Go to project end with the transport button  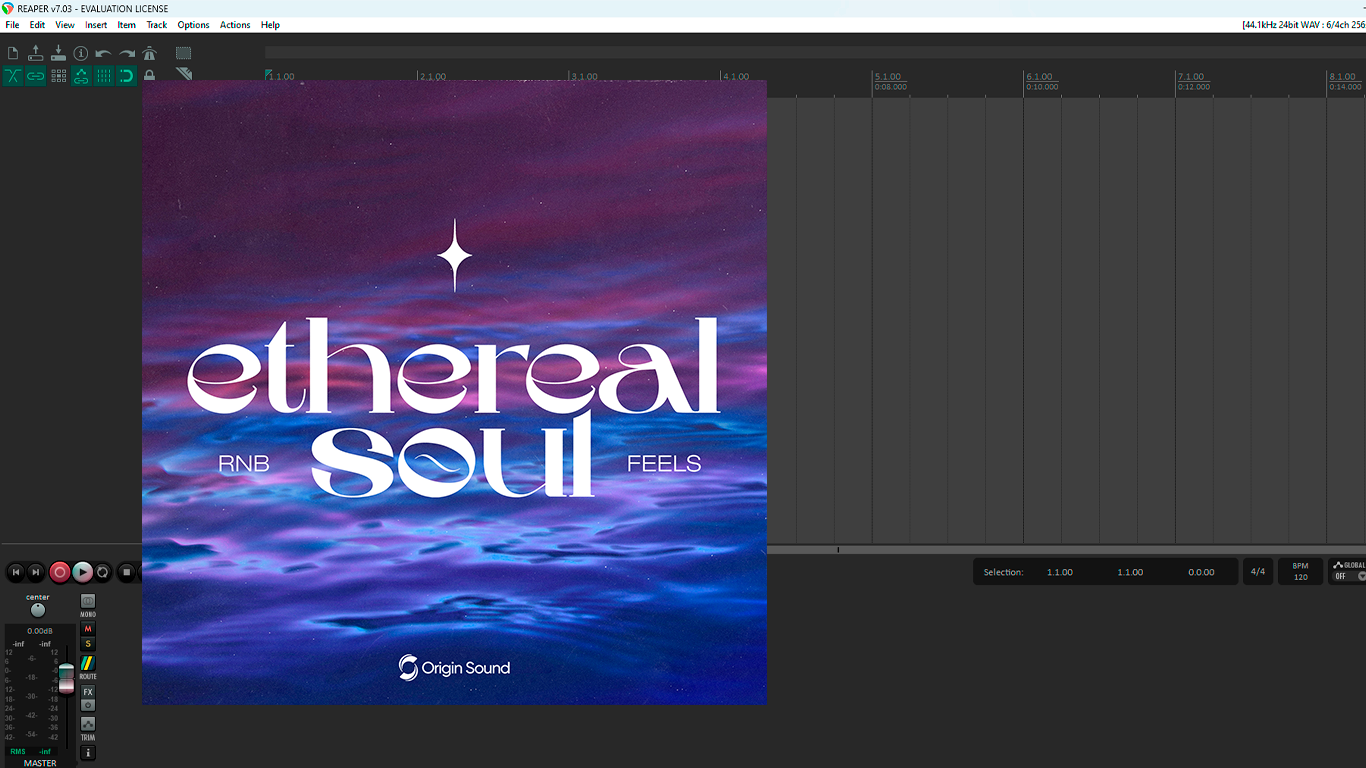click(x=36, y=572)
